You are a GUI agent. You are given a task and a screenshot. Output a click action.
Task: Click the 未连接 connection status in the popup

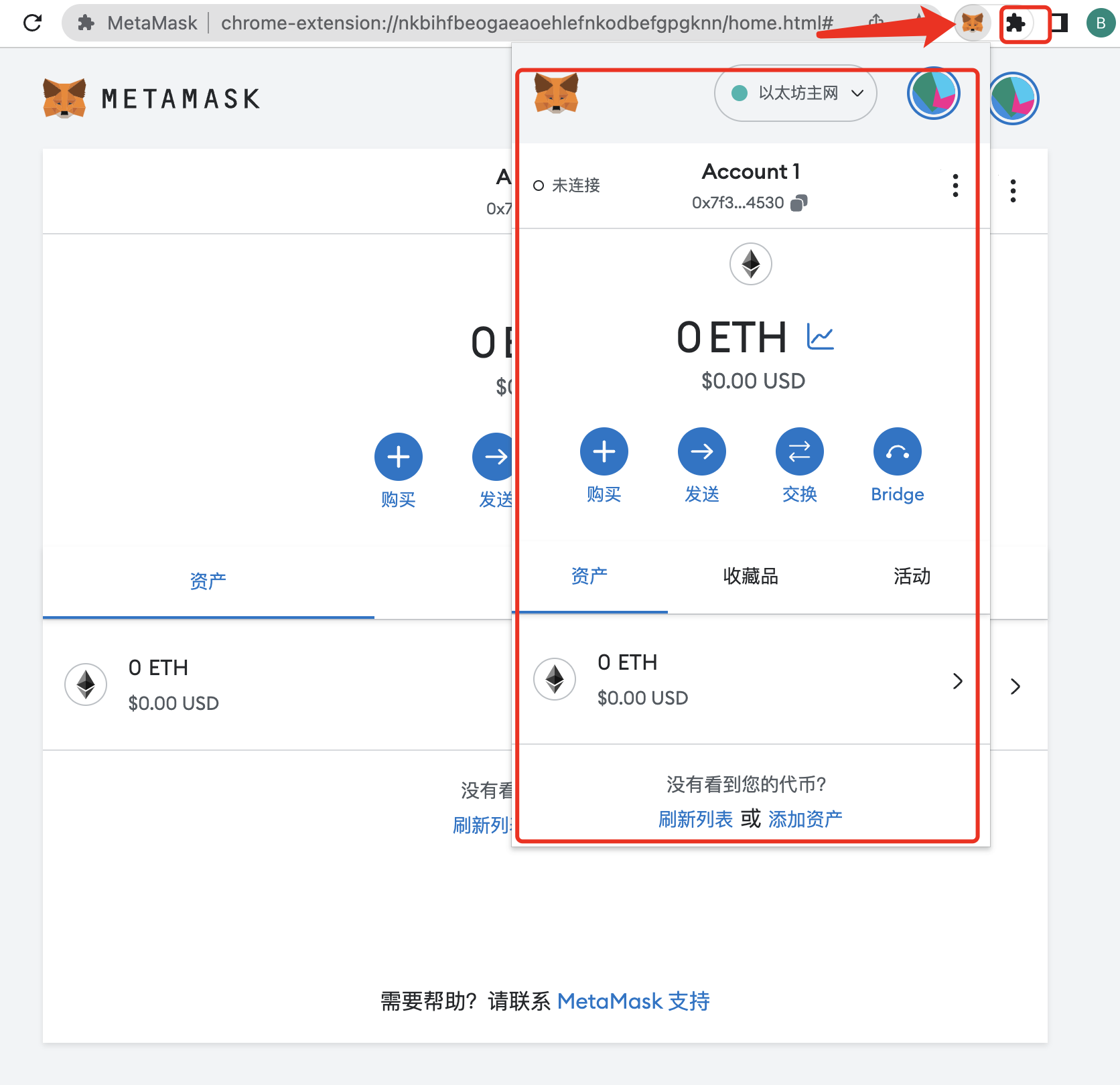tap(567, 186)
